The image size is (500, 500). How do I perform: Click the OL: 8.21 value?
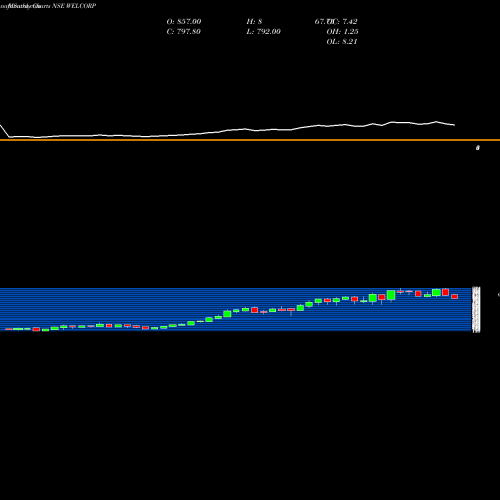(x=342, y=41)
